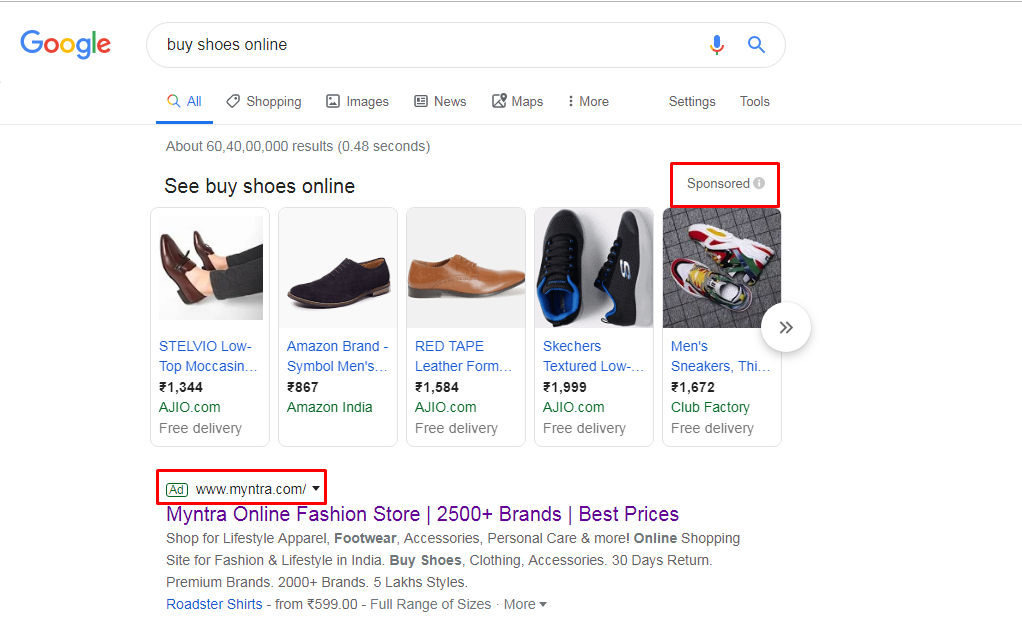Click the blue search magnifier button

(x=756, y=44)
